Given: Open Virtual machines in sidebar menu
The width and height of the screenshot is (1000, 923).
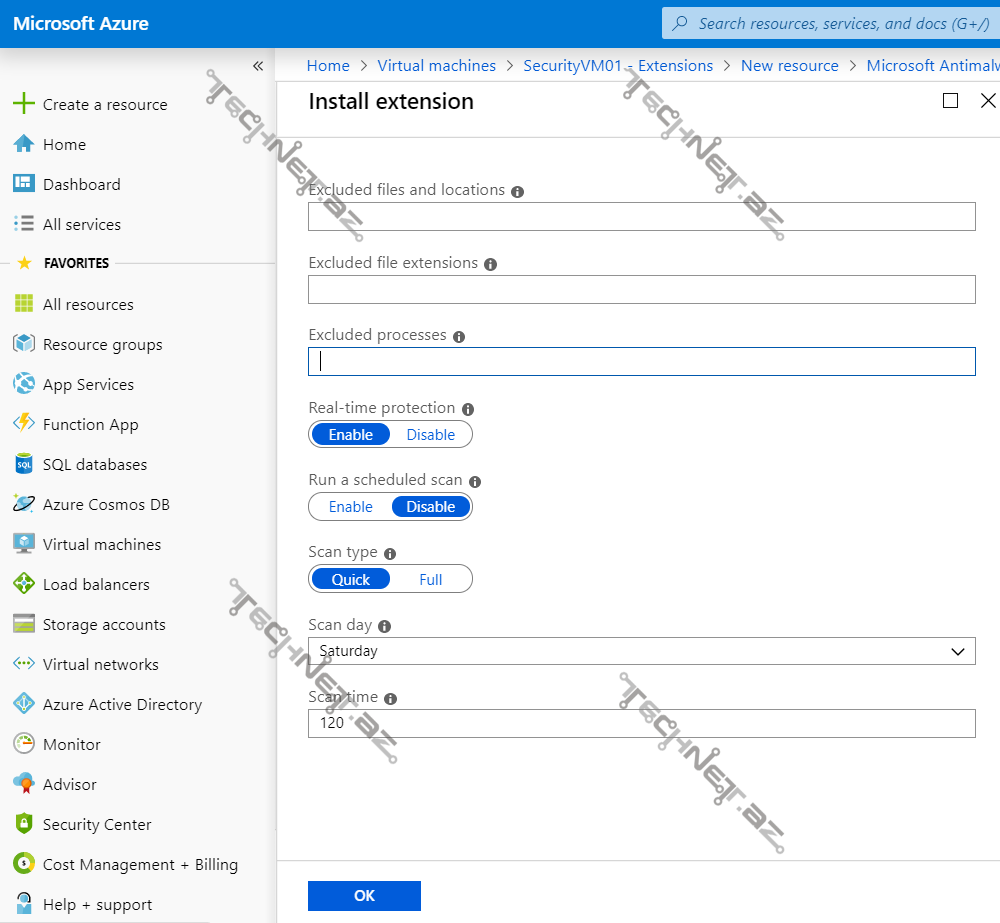Looking at the screenshot, I should pyautogui.click(x=101, y=544).
